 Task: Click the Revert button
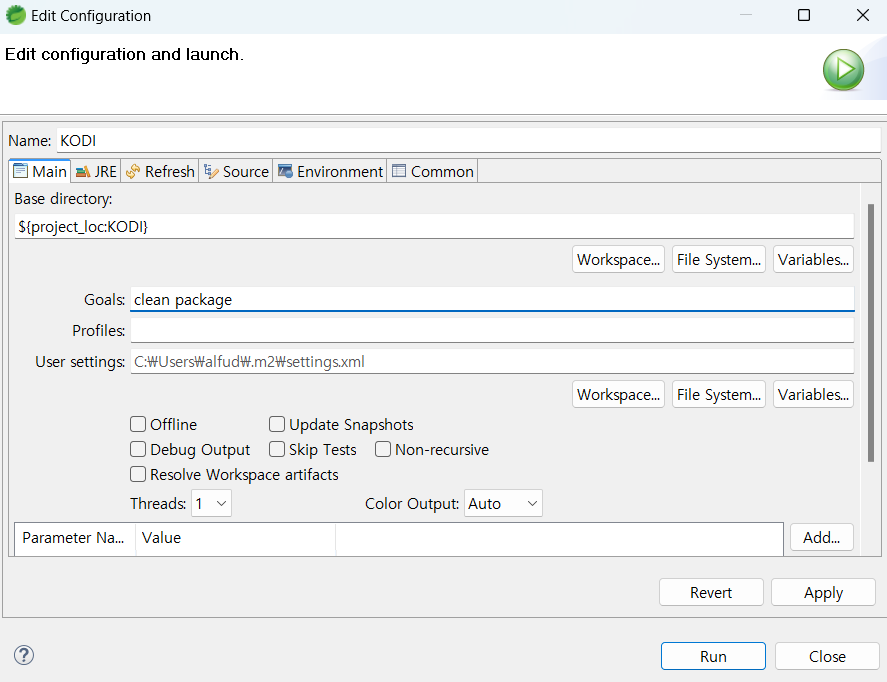[711, 592]
